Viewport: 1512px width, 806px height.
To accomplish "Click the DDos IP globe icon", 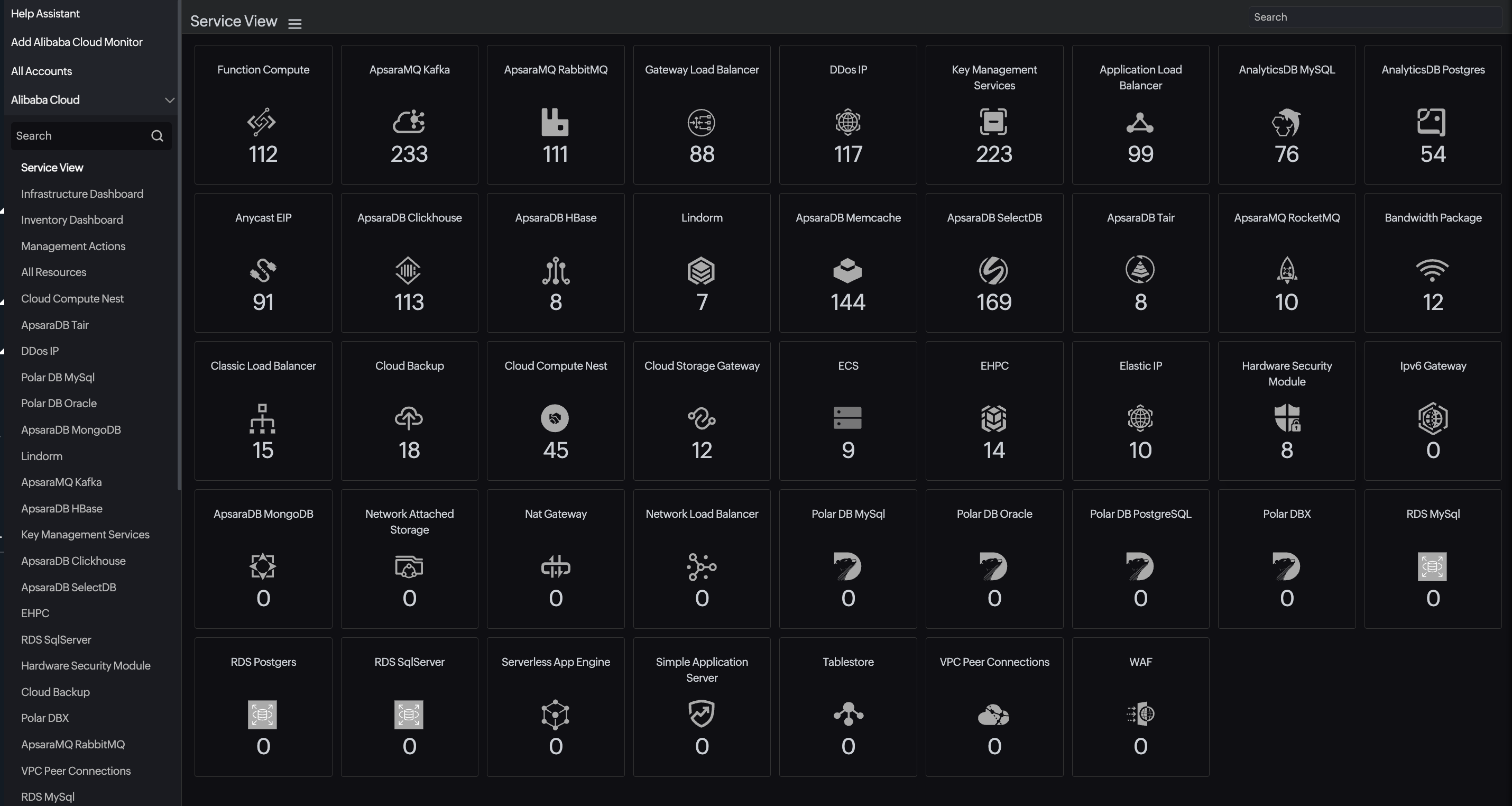I will 847,123.
